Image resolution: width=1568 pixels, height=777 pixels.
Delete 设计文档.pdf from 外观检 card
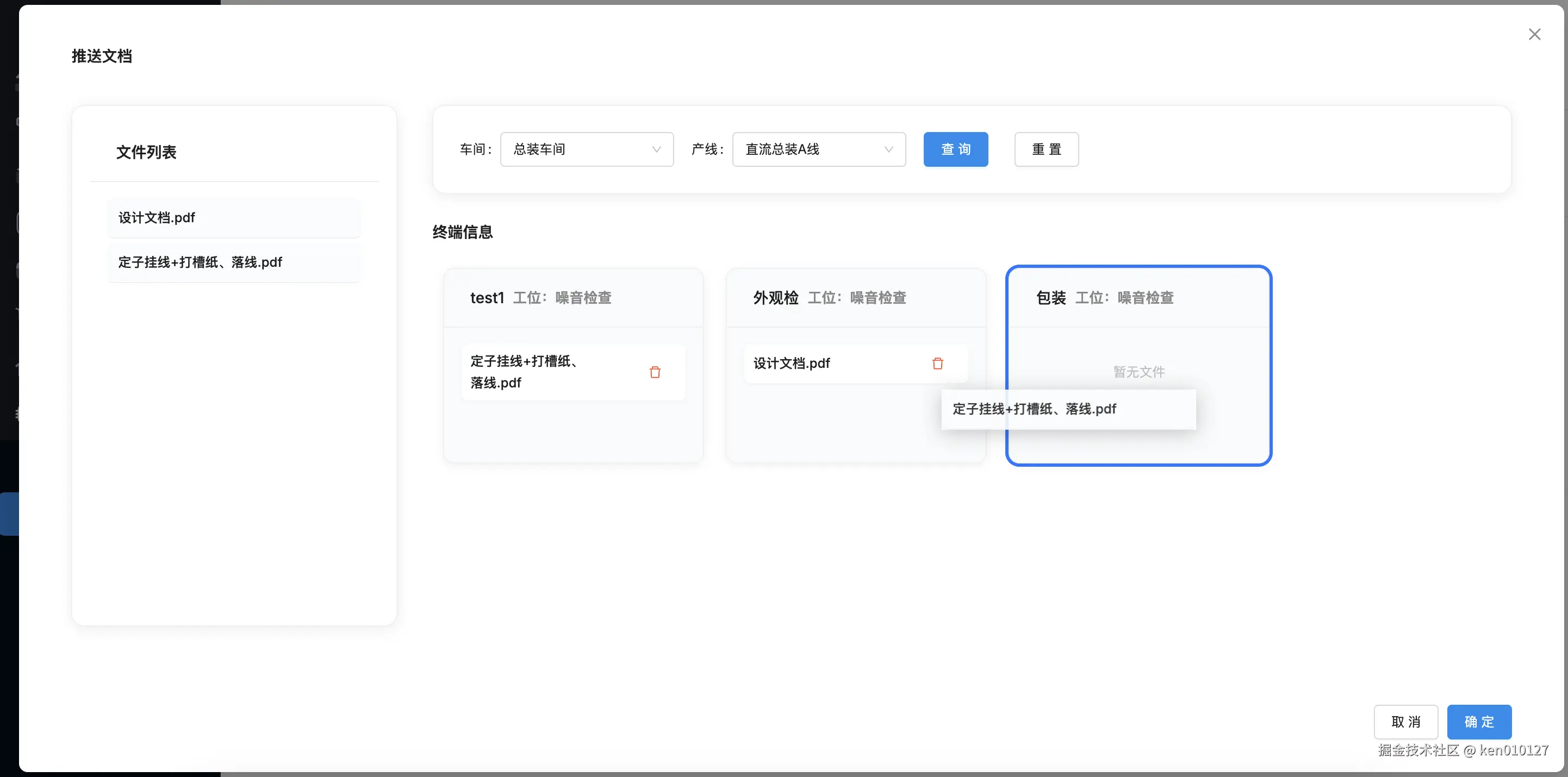937,364
